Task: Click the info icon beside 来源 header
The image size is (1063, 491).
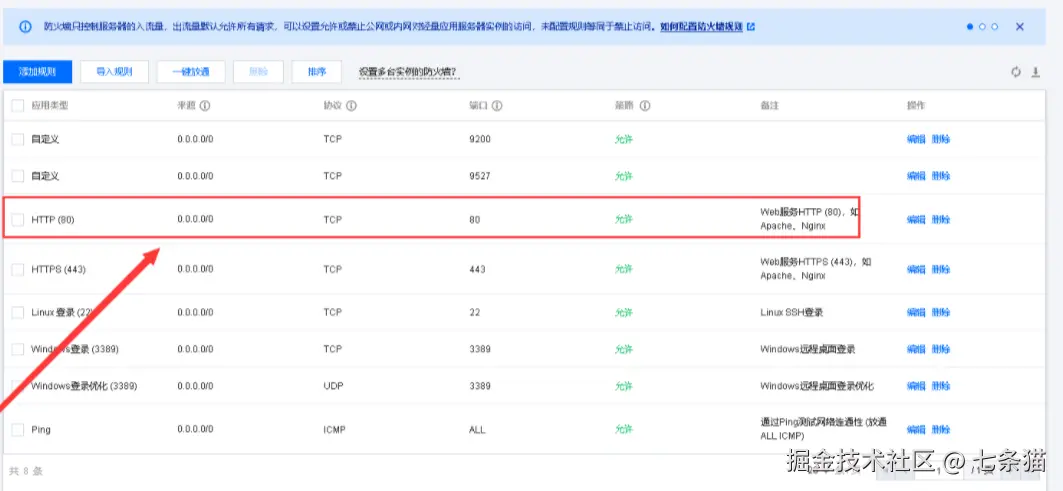Action: (x=205, y=106)
